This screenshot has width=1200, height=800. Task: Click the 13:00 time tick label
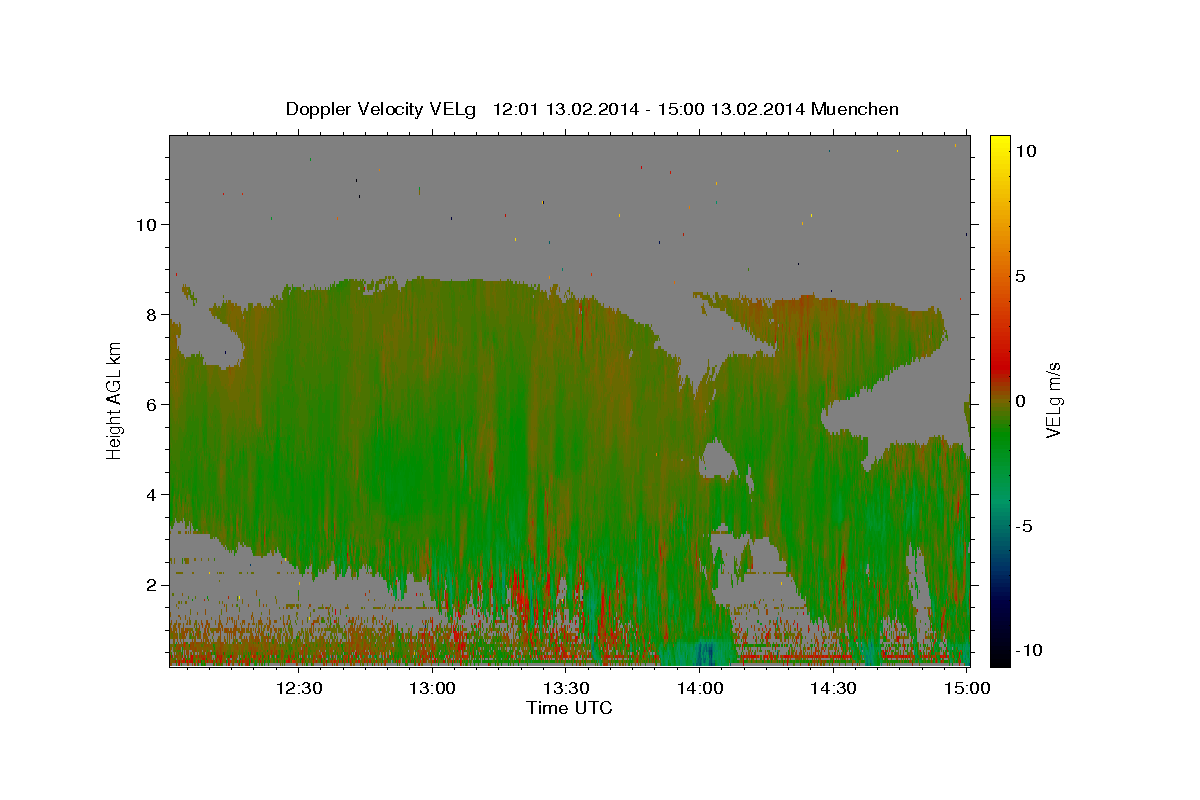coord(433,688)
